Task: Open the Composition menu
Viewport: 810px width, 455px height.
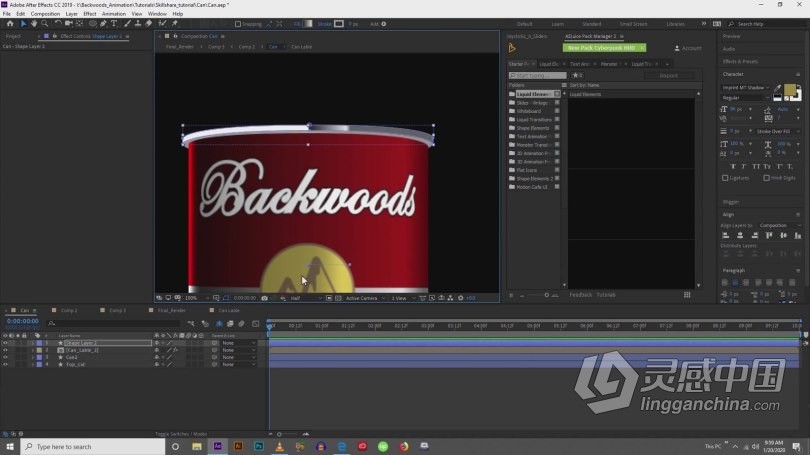Action: 45,14
